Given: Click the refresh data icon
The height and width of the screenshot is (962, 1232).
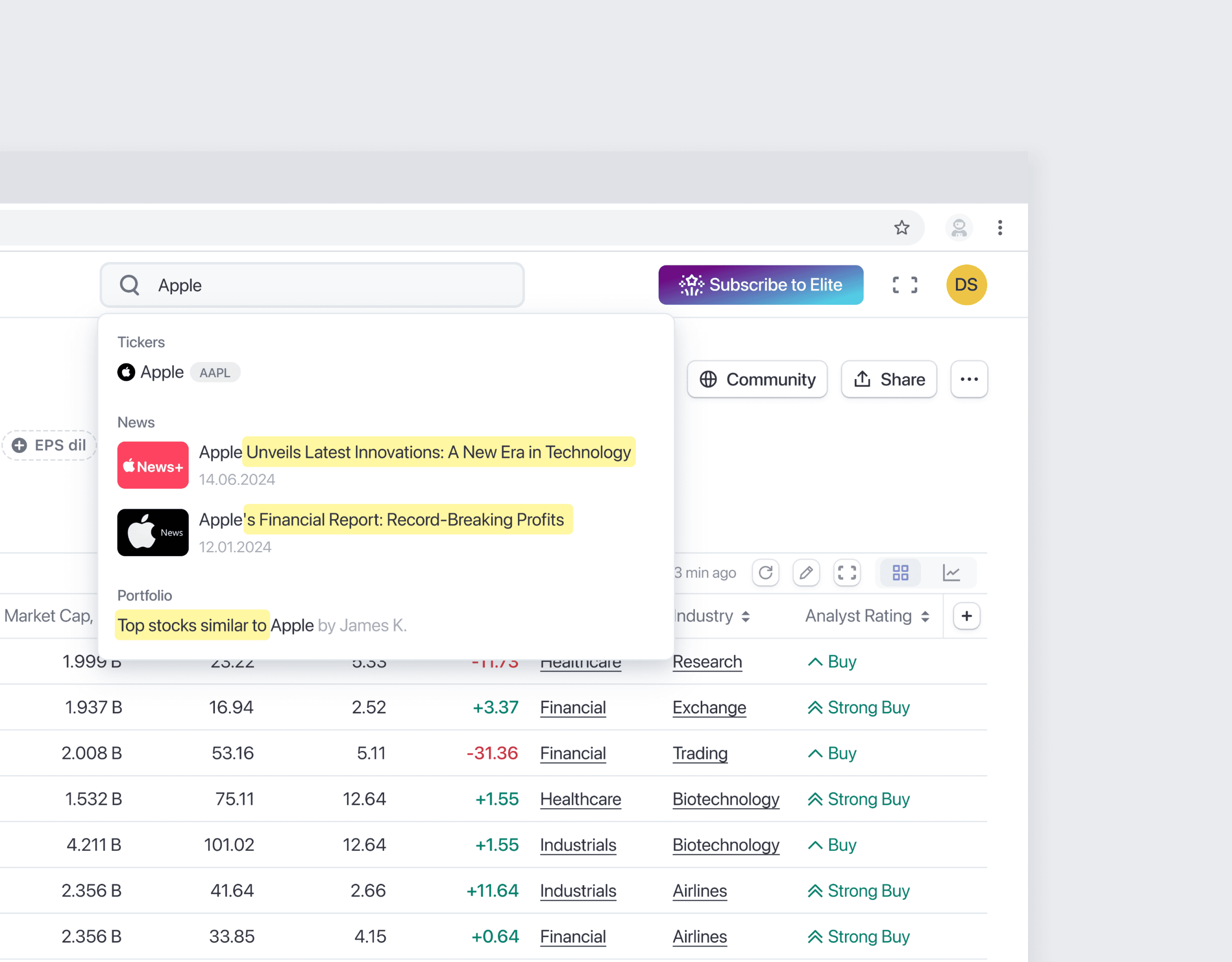Looking at the screenshot, I should pos(765,573).
